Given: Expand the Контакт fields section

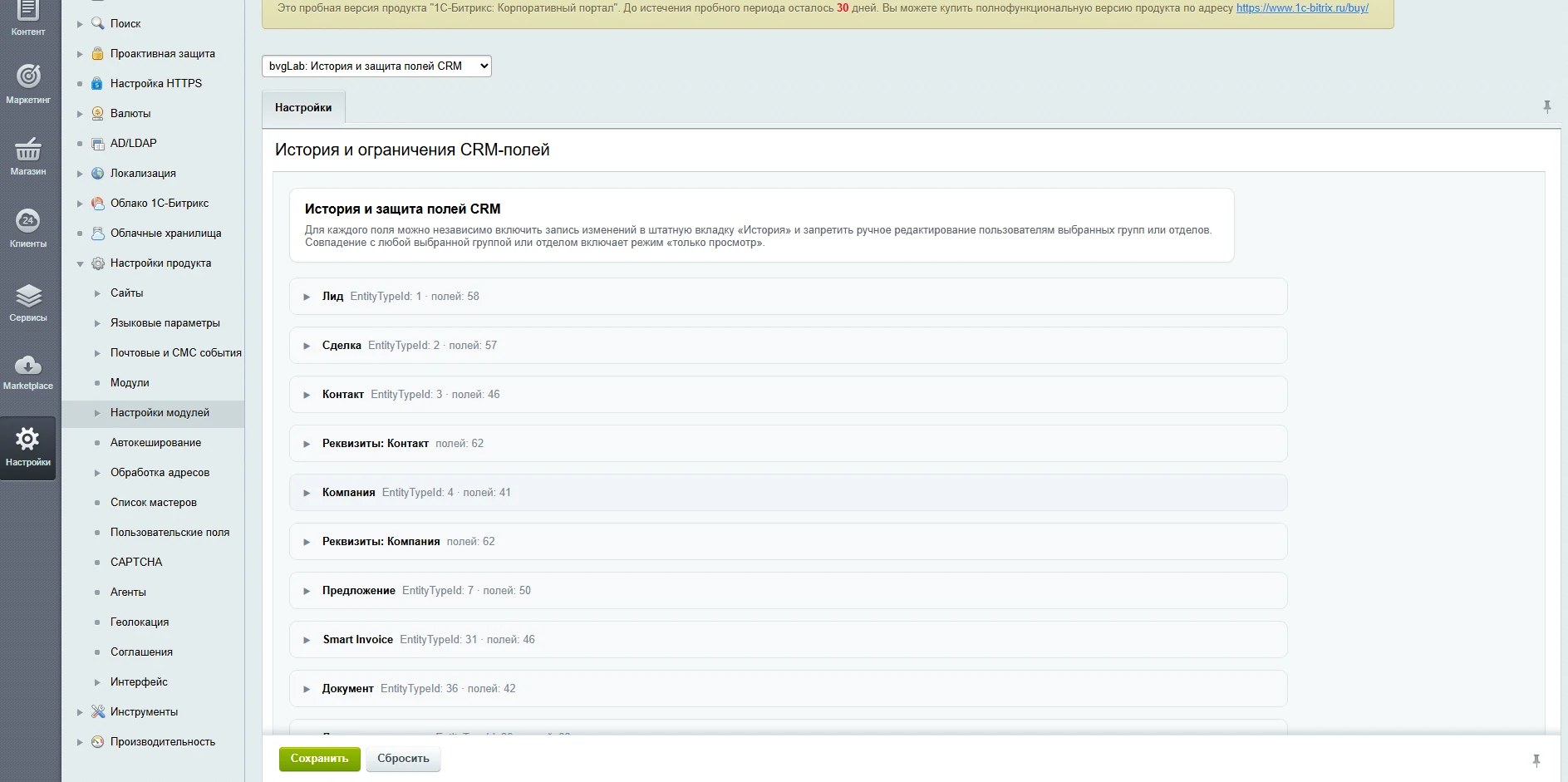Looking at the screenshot, I should tap(788, 394).
